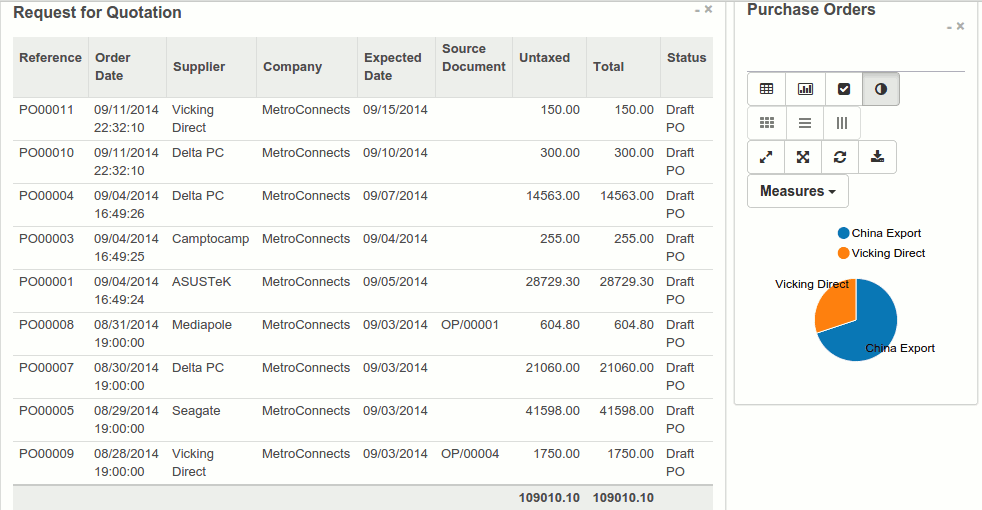Collapse the Request for Quotation panel
Viewport: 982px width, 510px height.
click(697, 9)
